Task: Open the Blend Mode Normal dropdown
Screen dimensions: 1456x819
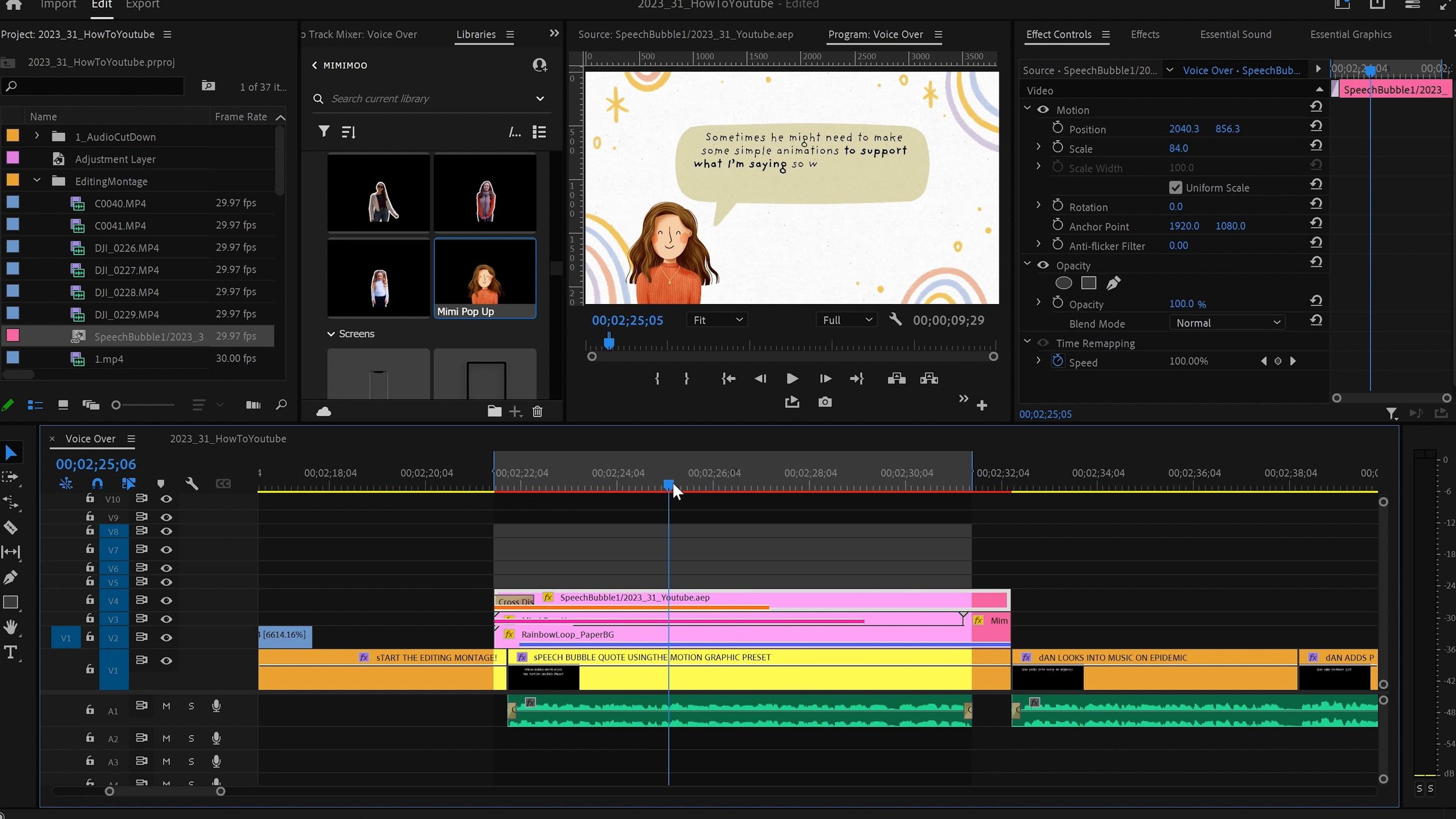Action: 1228,323
